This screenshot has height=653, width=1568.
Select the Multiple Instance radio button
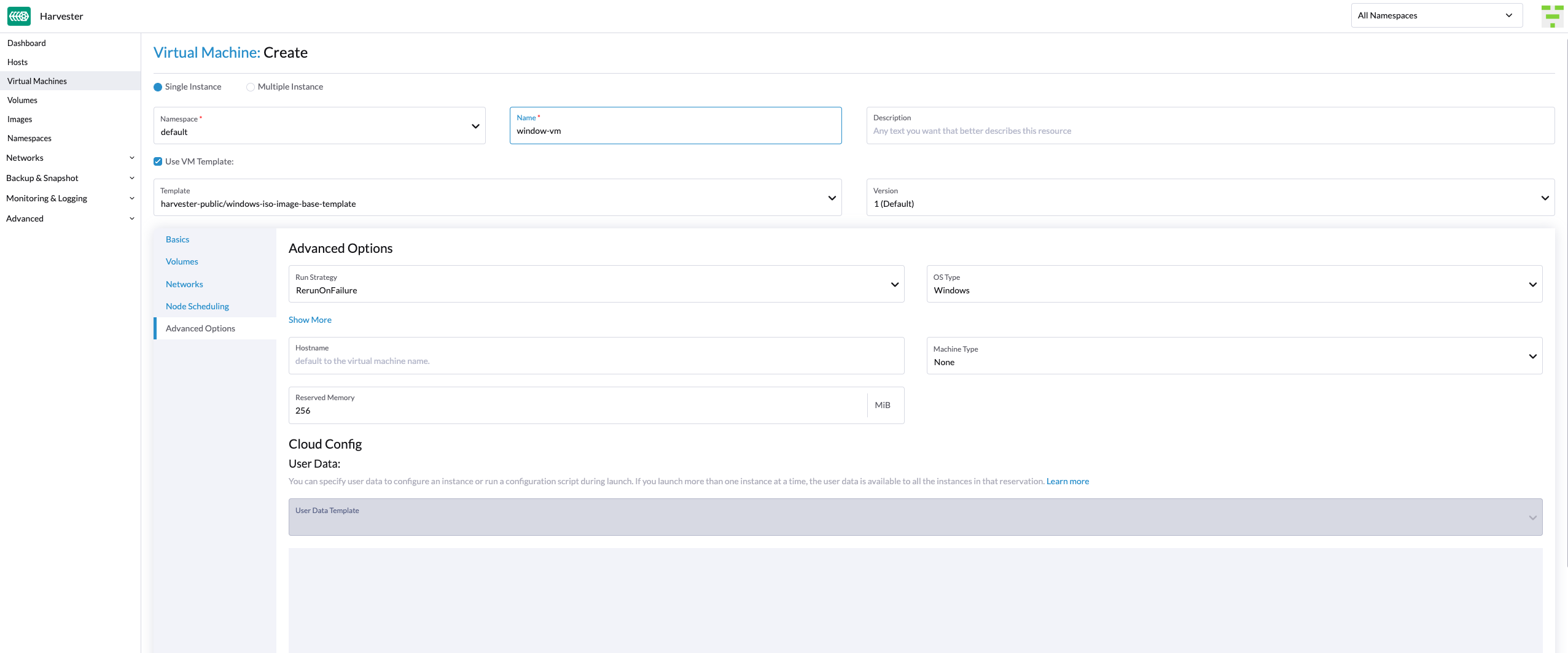pos(251,87)
